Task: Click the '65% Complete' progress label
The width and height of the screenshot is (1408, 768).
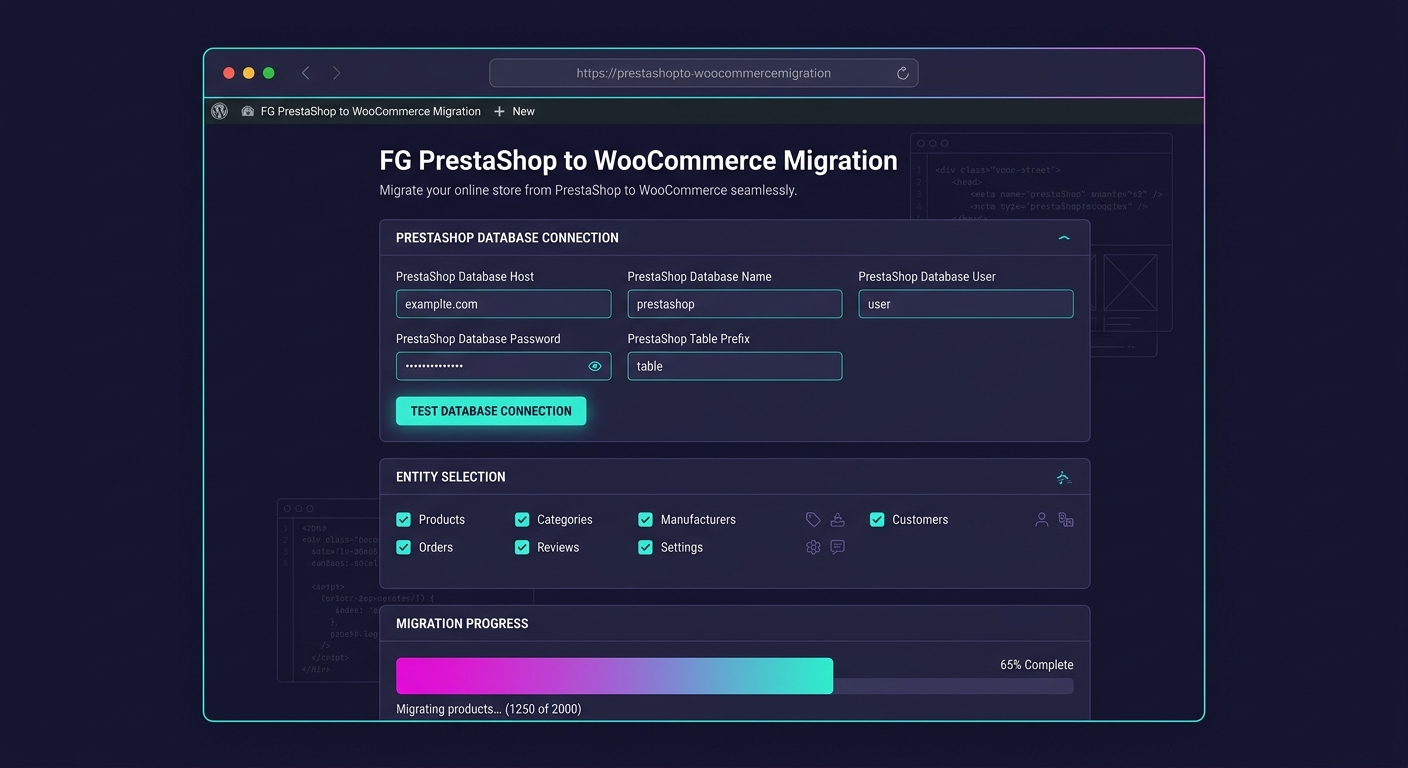Action: [1037, 665]
